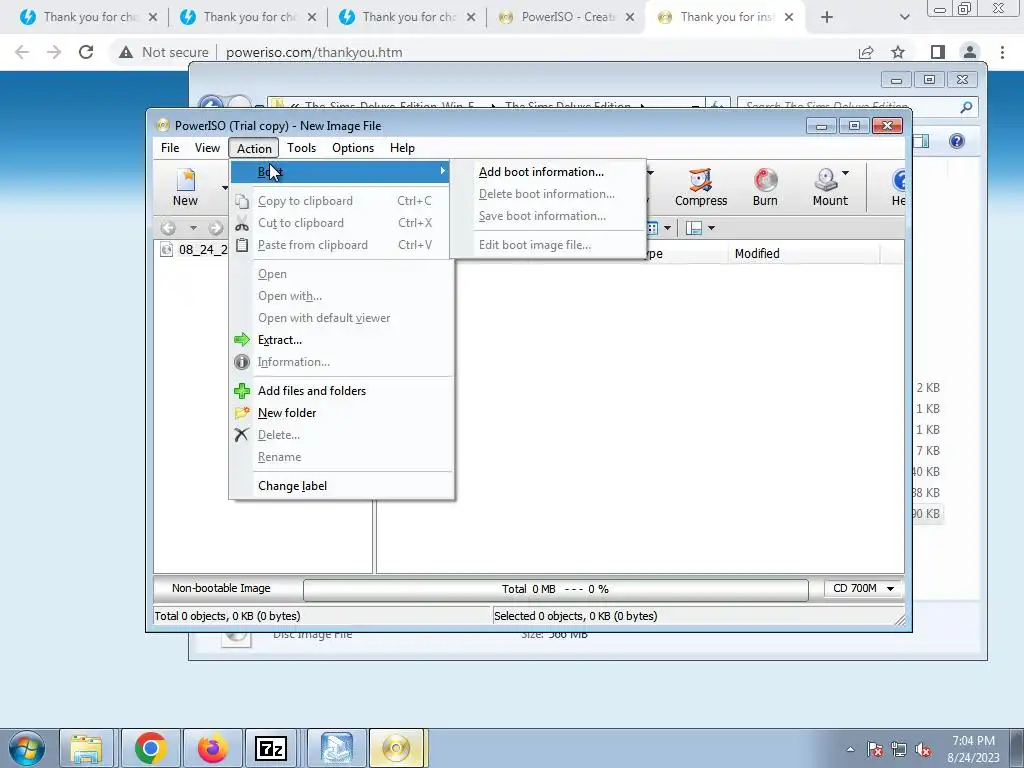Open the Tools menu

pos(302,148)
